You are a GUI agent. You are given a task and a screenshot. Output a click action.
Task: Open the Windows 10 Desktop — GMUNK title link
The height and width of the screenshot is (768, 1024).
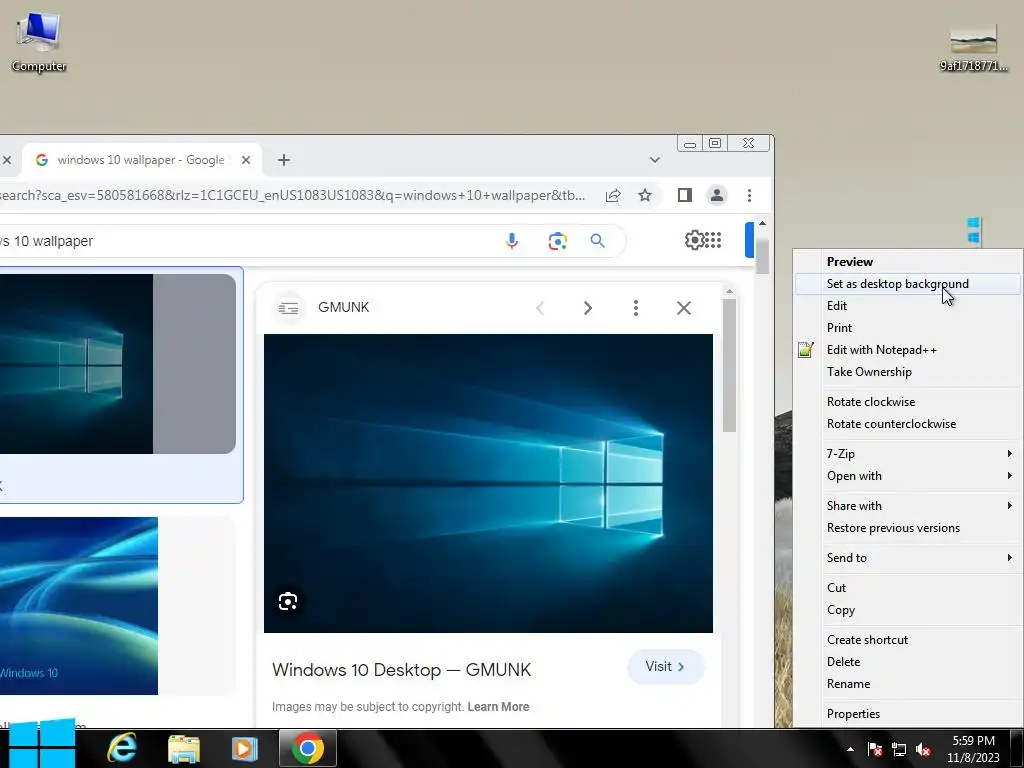point(401,670)
